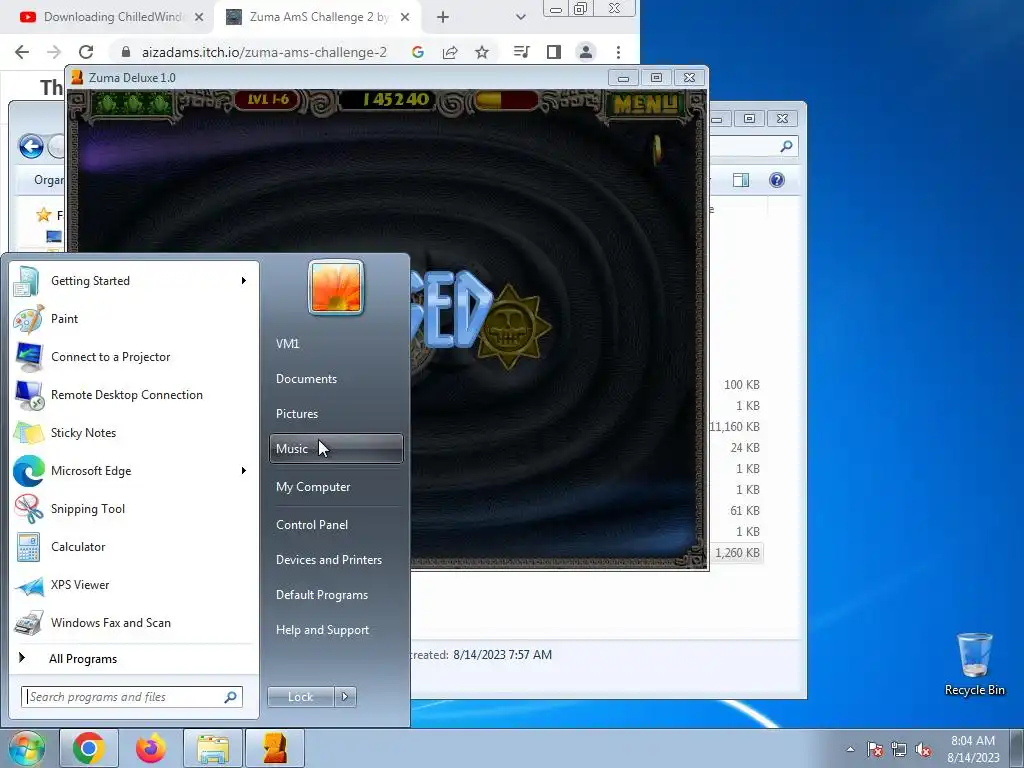Close the Zuma AmS Challenge 2 tab
The width and height of the screenshot is (1024, 768).
pos(405,17)
